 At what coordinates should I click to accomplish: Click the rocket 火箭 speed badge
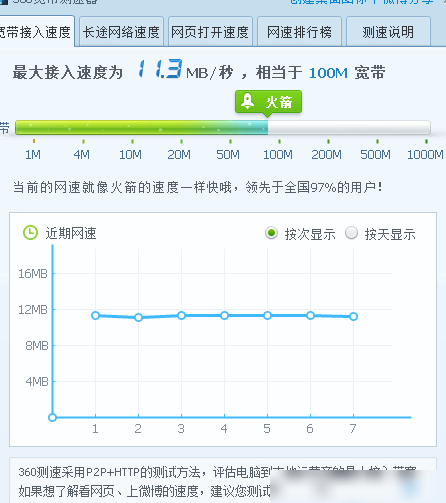tap(268, 102)
